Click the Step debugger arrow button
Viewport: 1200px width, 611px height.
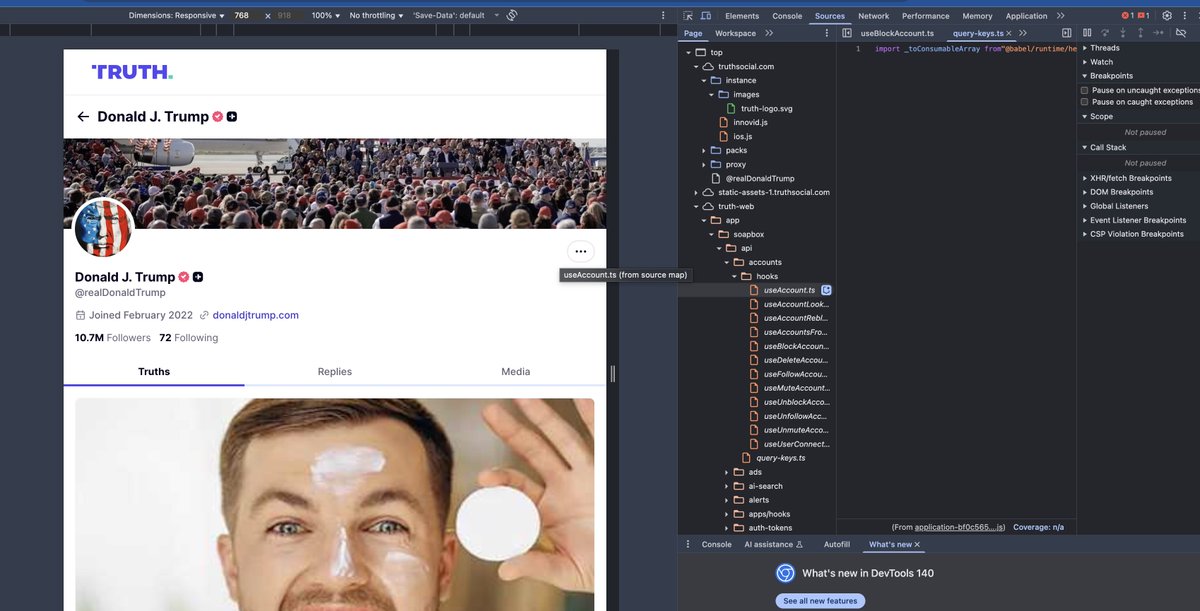tap(1157, 33)
